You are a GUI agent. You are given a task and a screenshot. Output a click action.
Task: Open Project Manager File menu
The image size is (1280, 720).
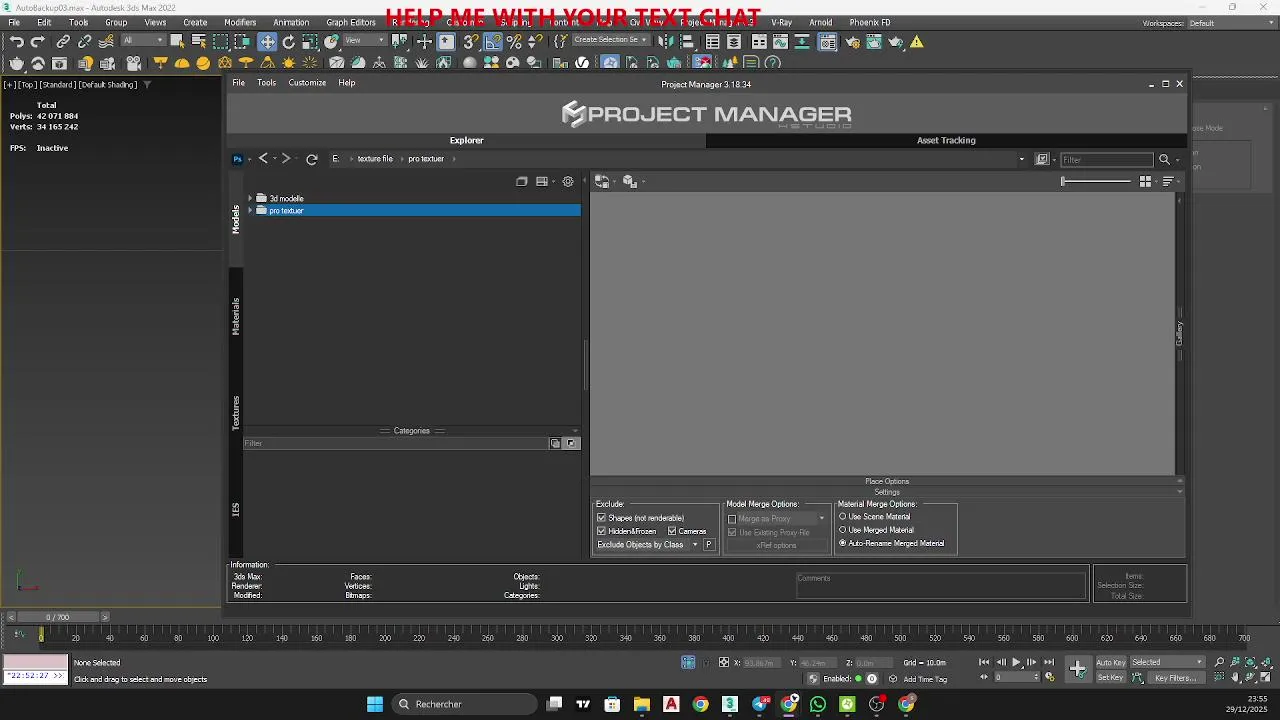click(238, 83)
